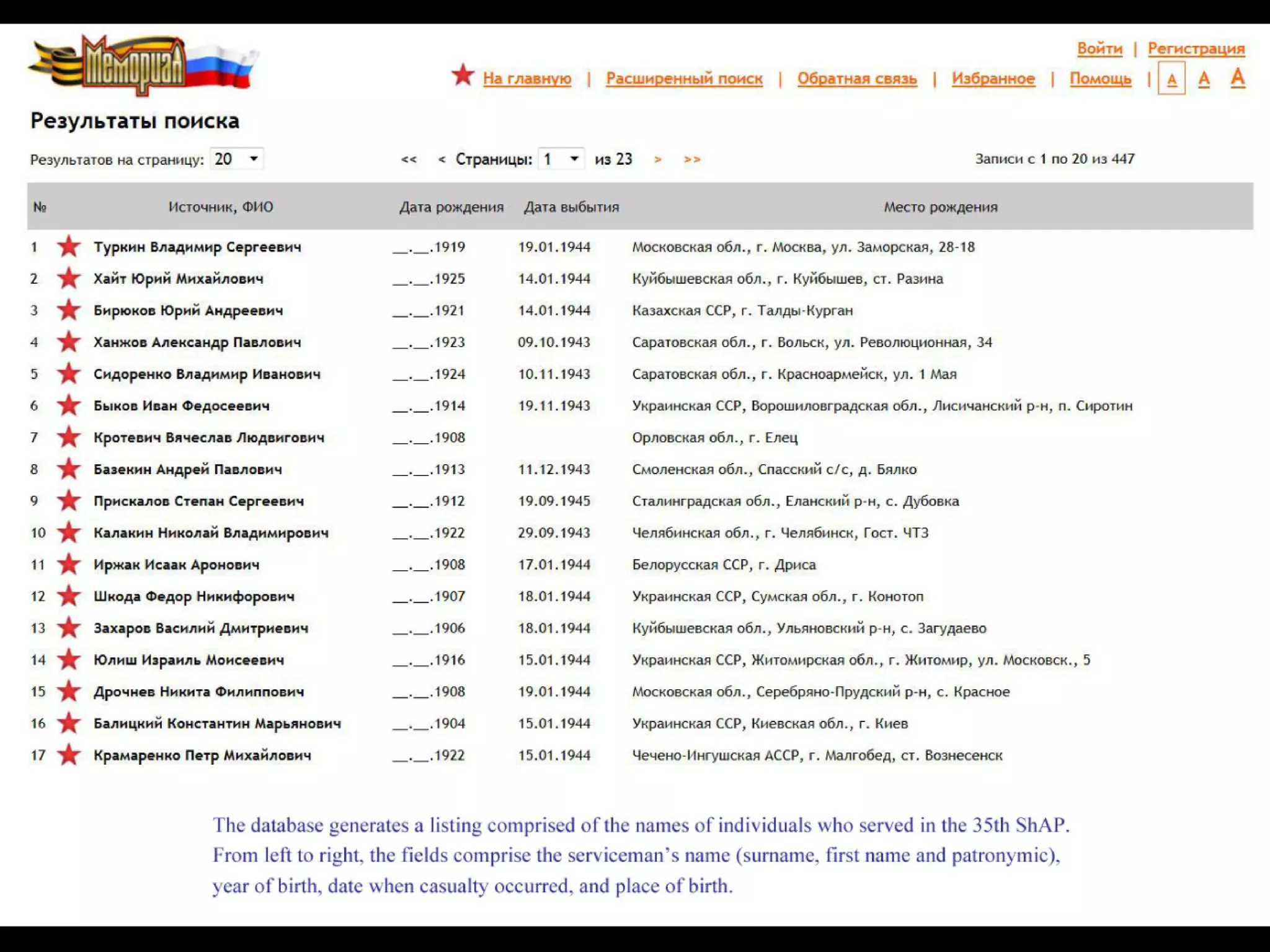Open record Базекин Андрей Павлович
The width and height of the screenshot is (1270, 952).
click(x=187, y=469)
